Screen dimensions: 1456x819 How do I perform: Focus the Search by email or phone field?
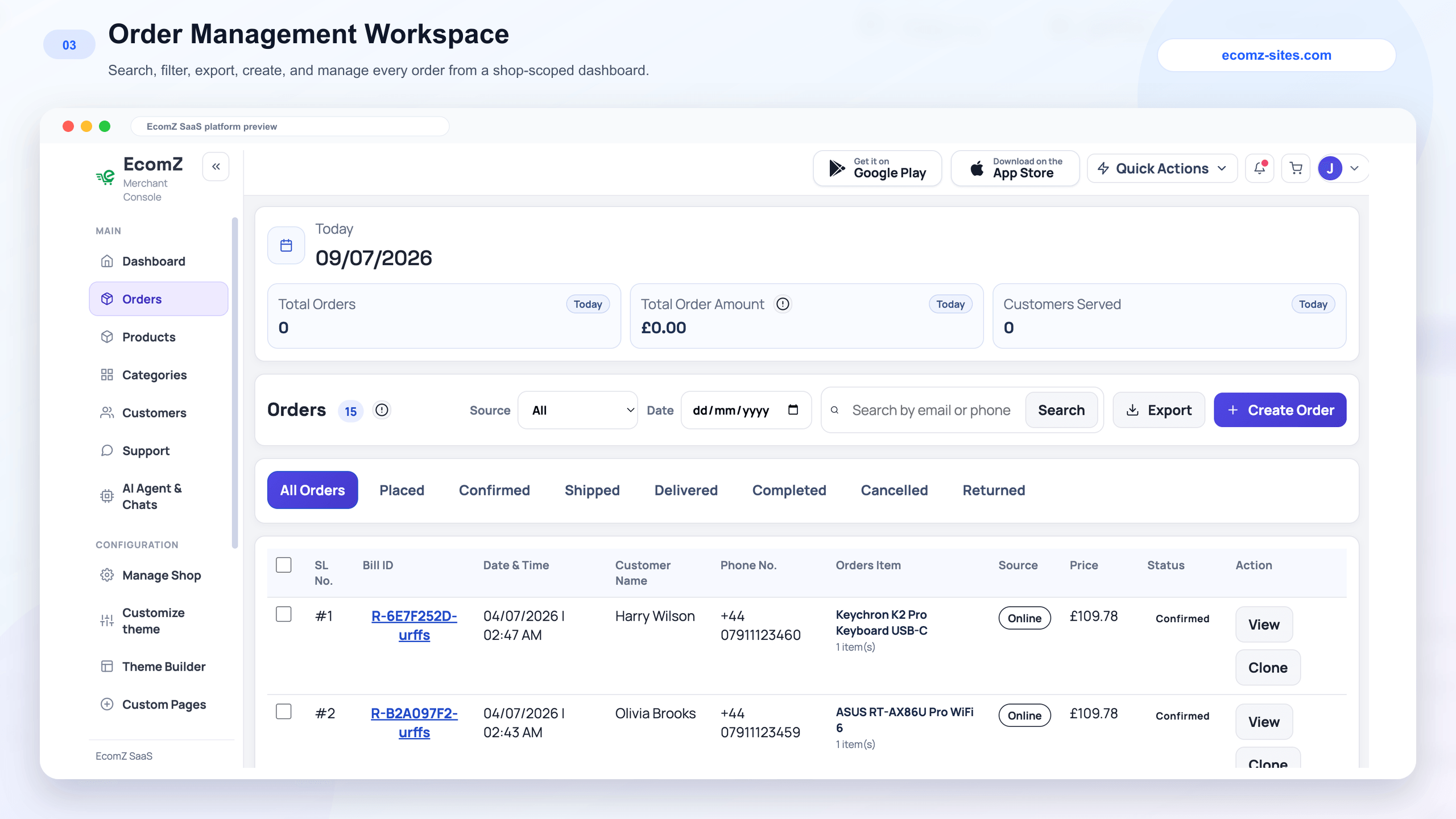coord(931,410)
